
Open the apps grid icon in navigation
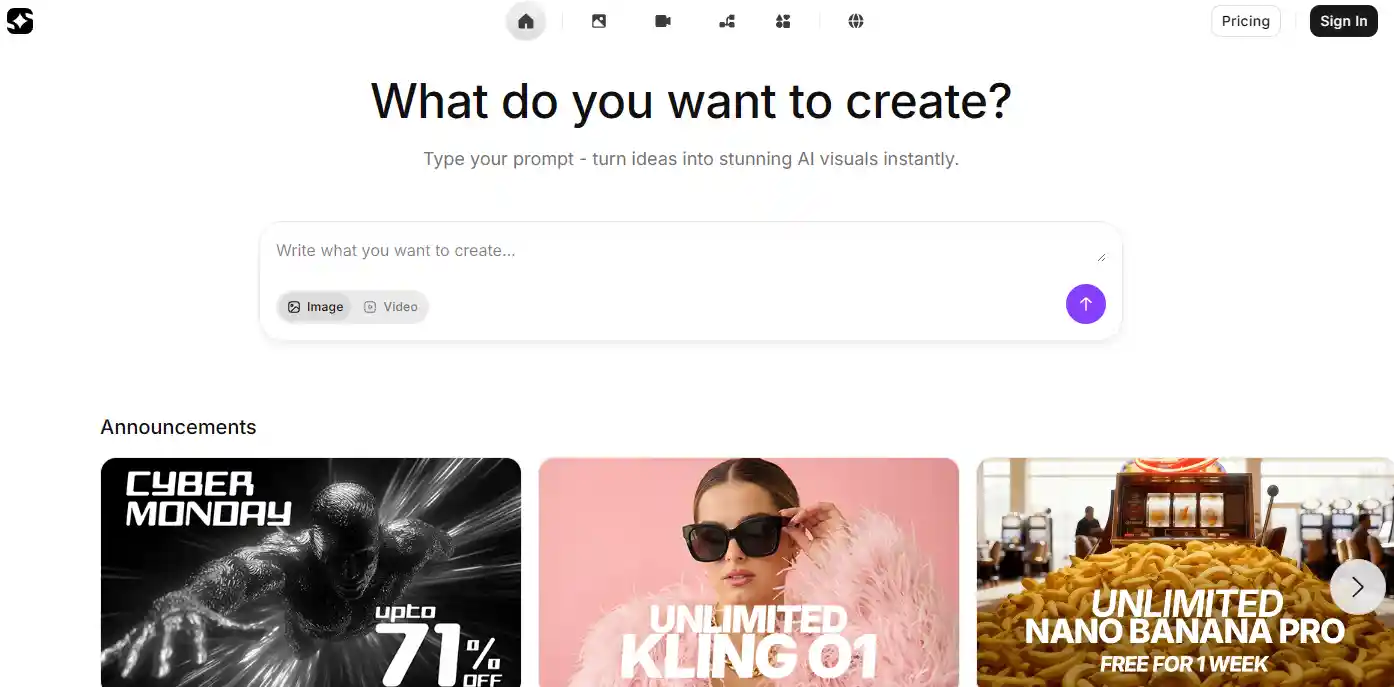(783, 21)
